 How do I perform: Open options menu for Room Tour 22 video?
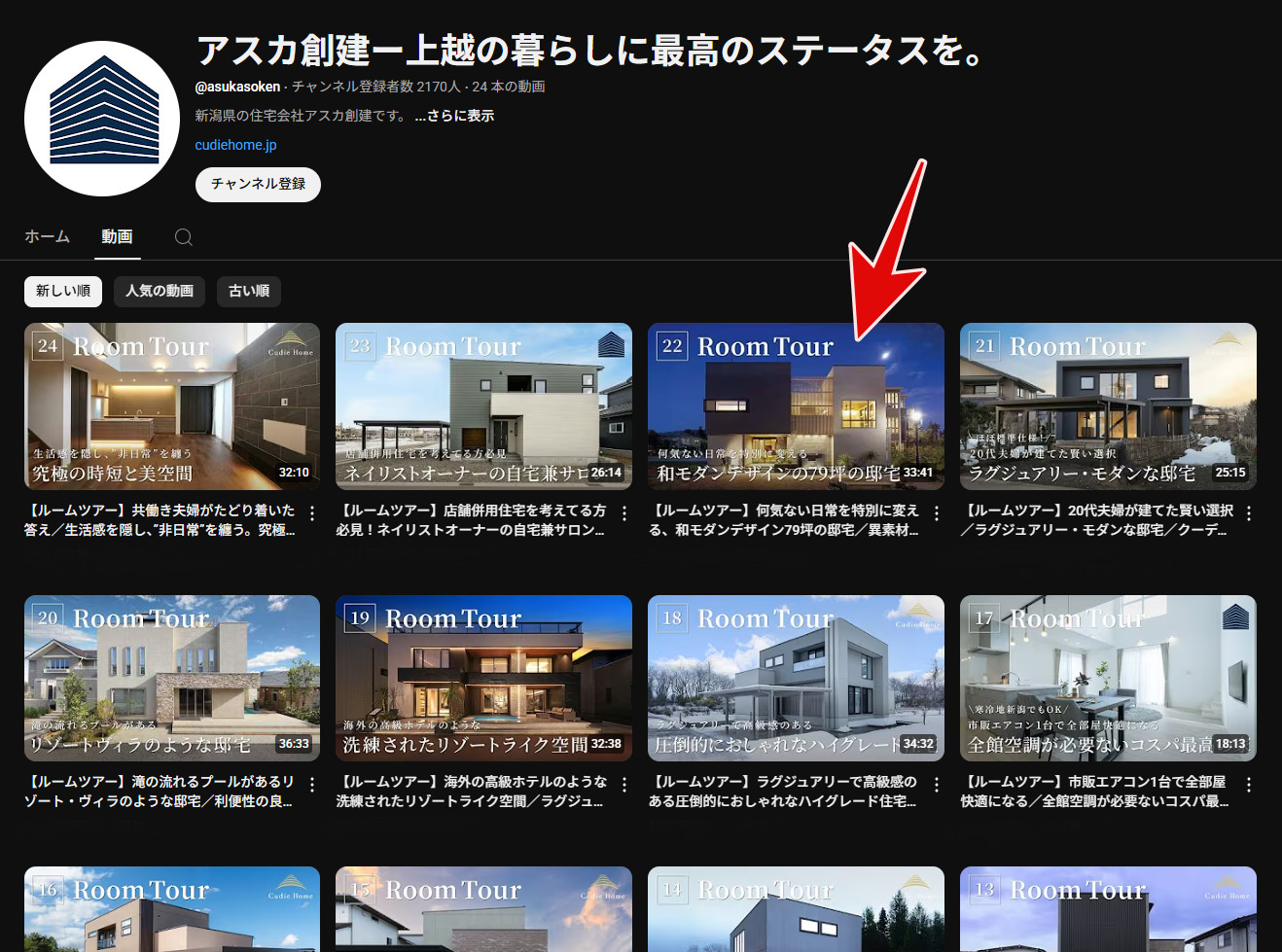937,512
